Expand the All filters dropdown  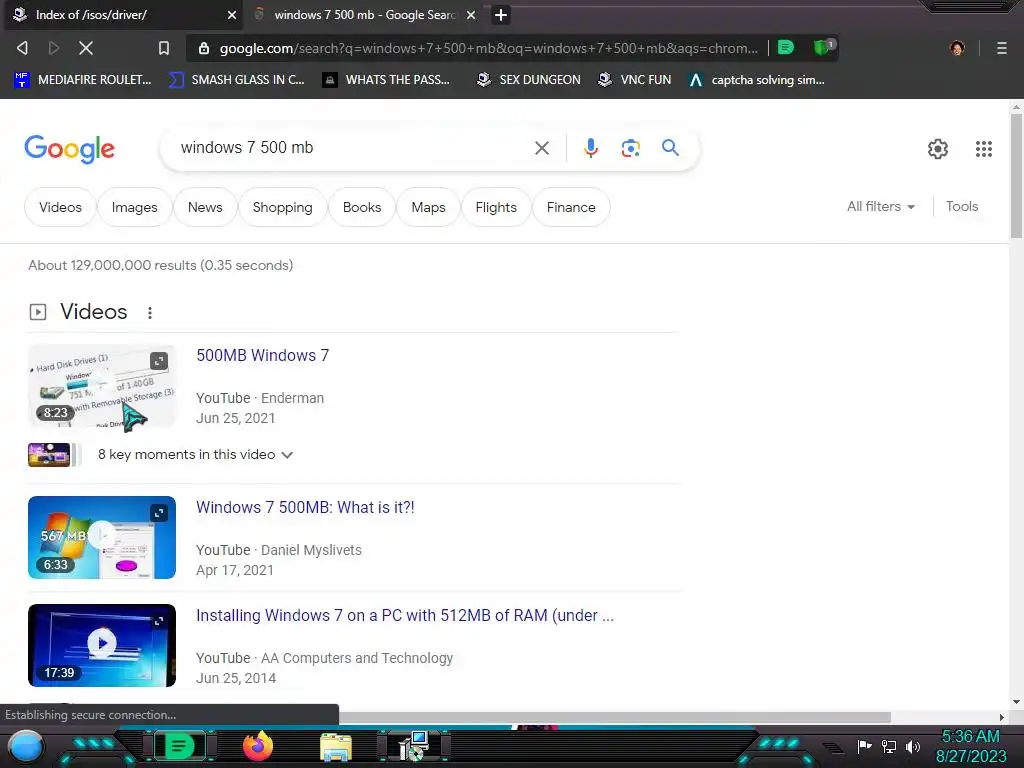click(x=881, y=206)
